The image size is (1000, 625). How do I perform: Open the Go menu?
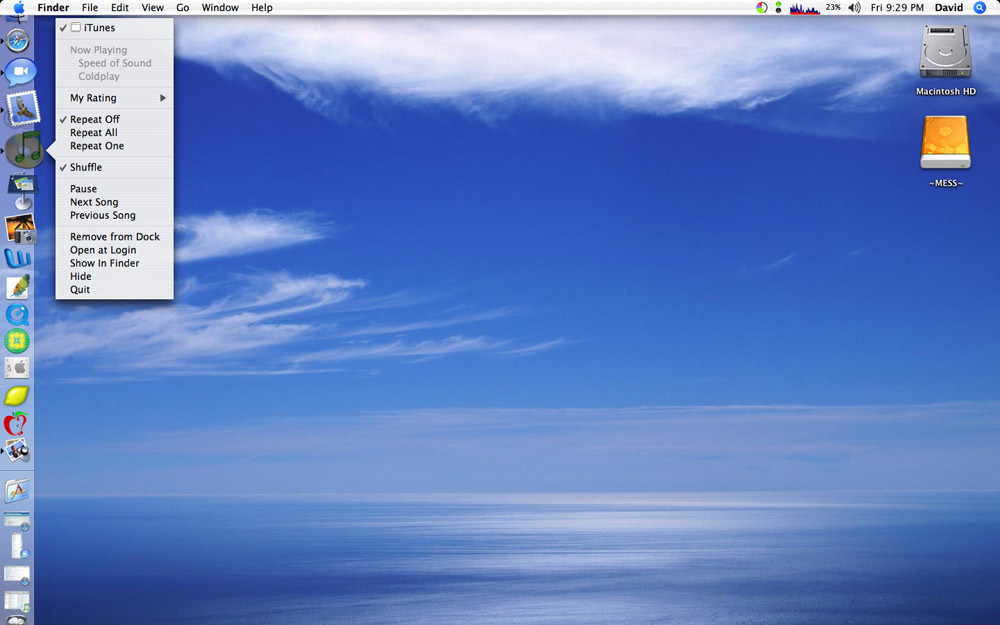pos(183,8)
